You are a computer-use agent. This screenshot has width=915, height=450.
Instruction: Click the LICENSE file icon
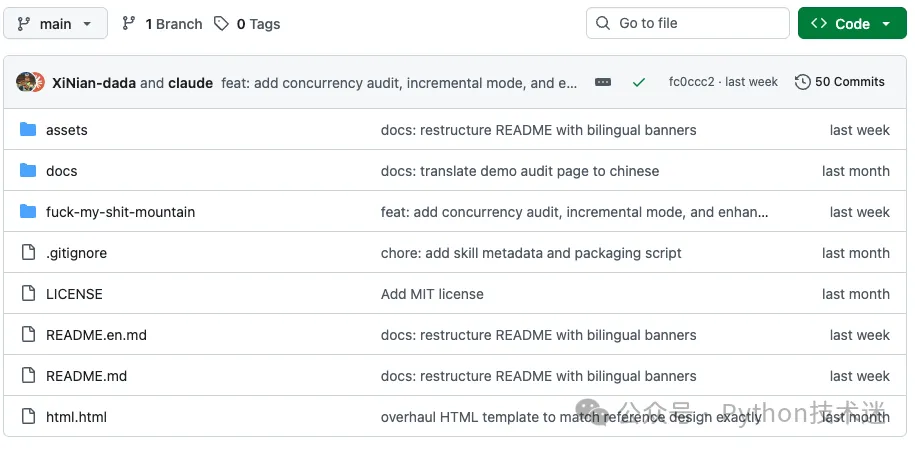(x=28, y=293)
